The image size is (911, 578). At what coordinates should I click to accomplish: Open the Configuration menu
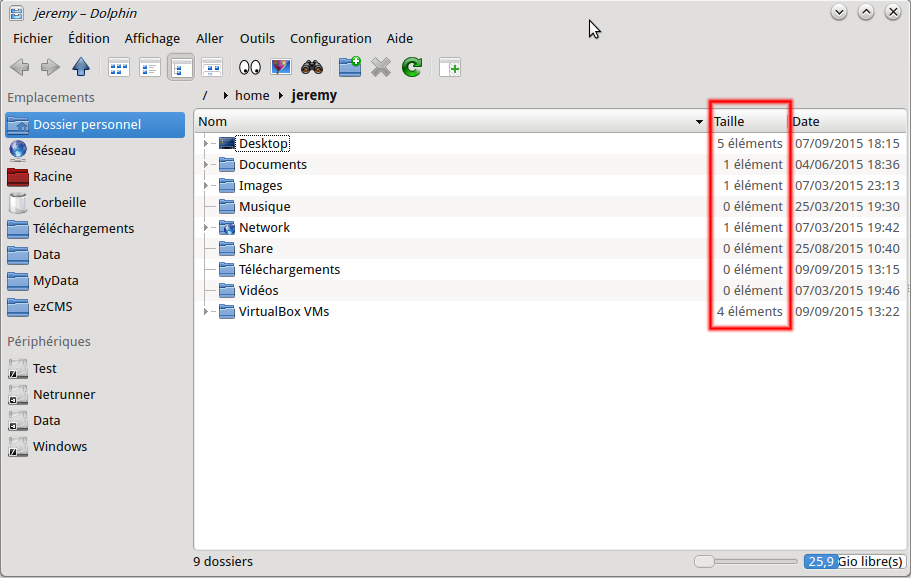pyautogui.click(x=330, y=39)
